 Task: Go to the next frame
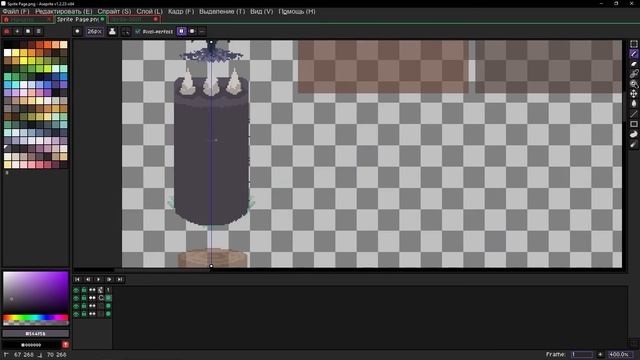coord(109,279)
